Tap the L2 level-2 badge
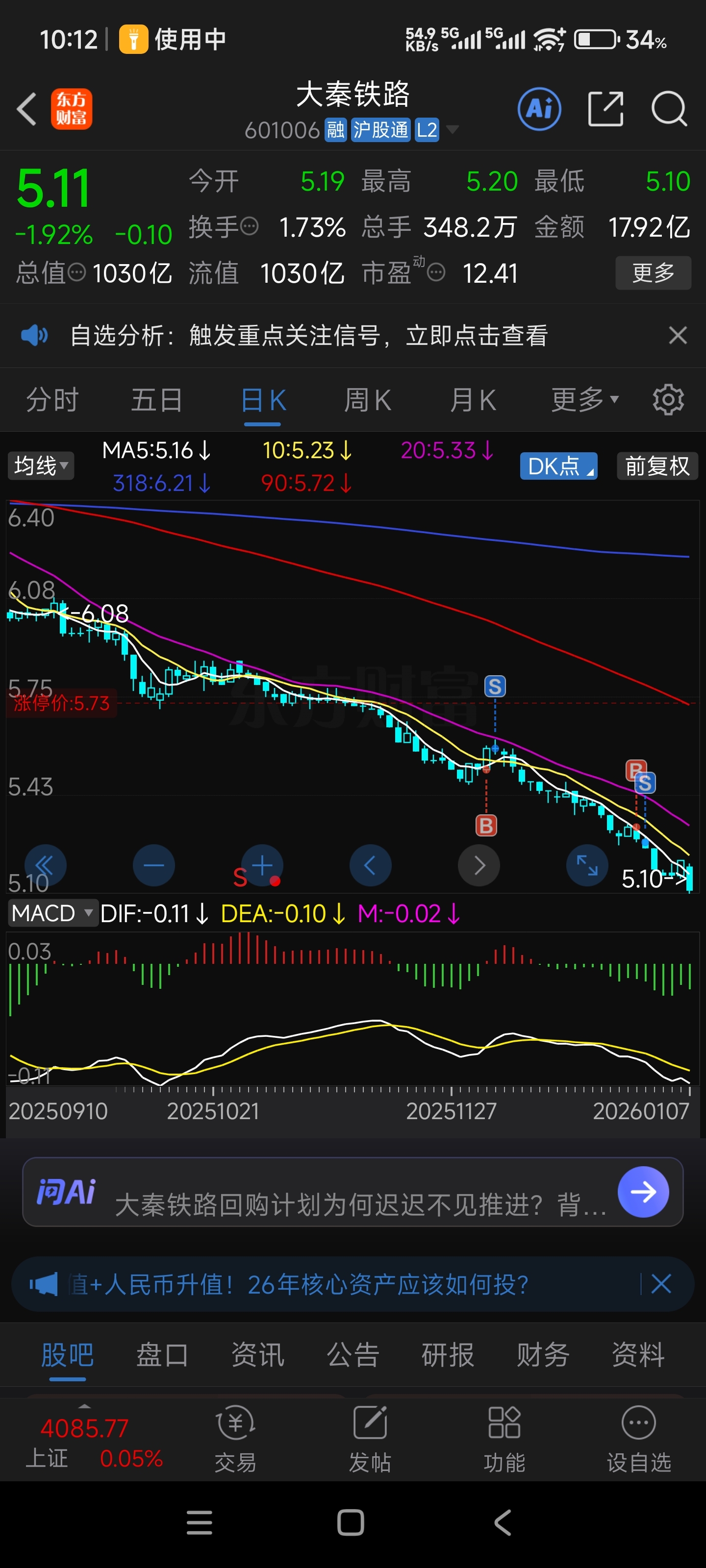 (427, 130)
